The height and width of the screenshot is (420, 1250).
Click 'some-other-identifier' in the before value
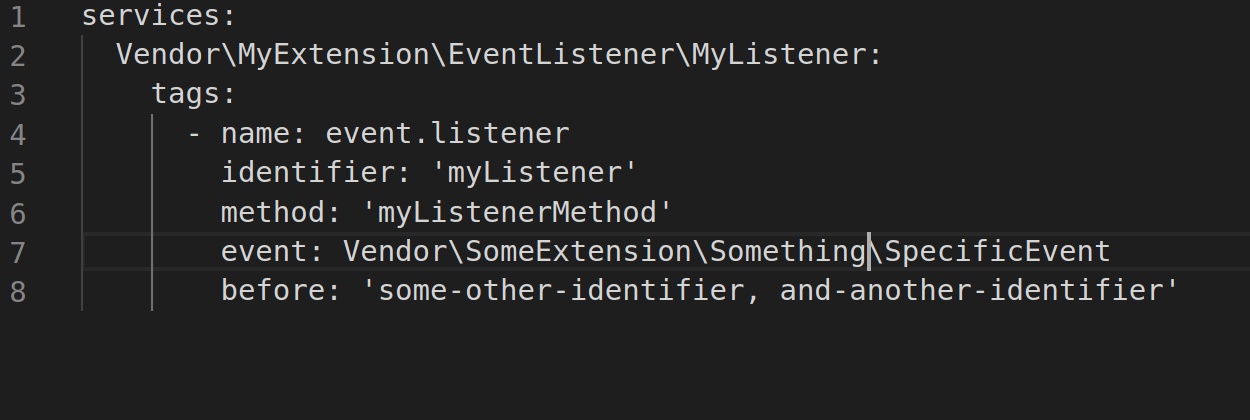[x=561, y=291]
